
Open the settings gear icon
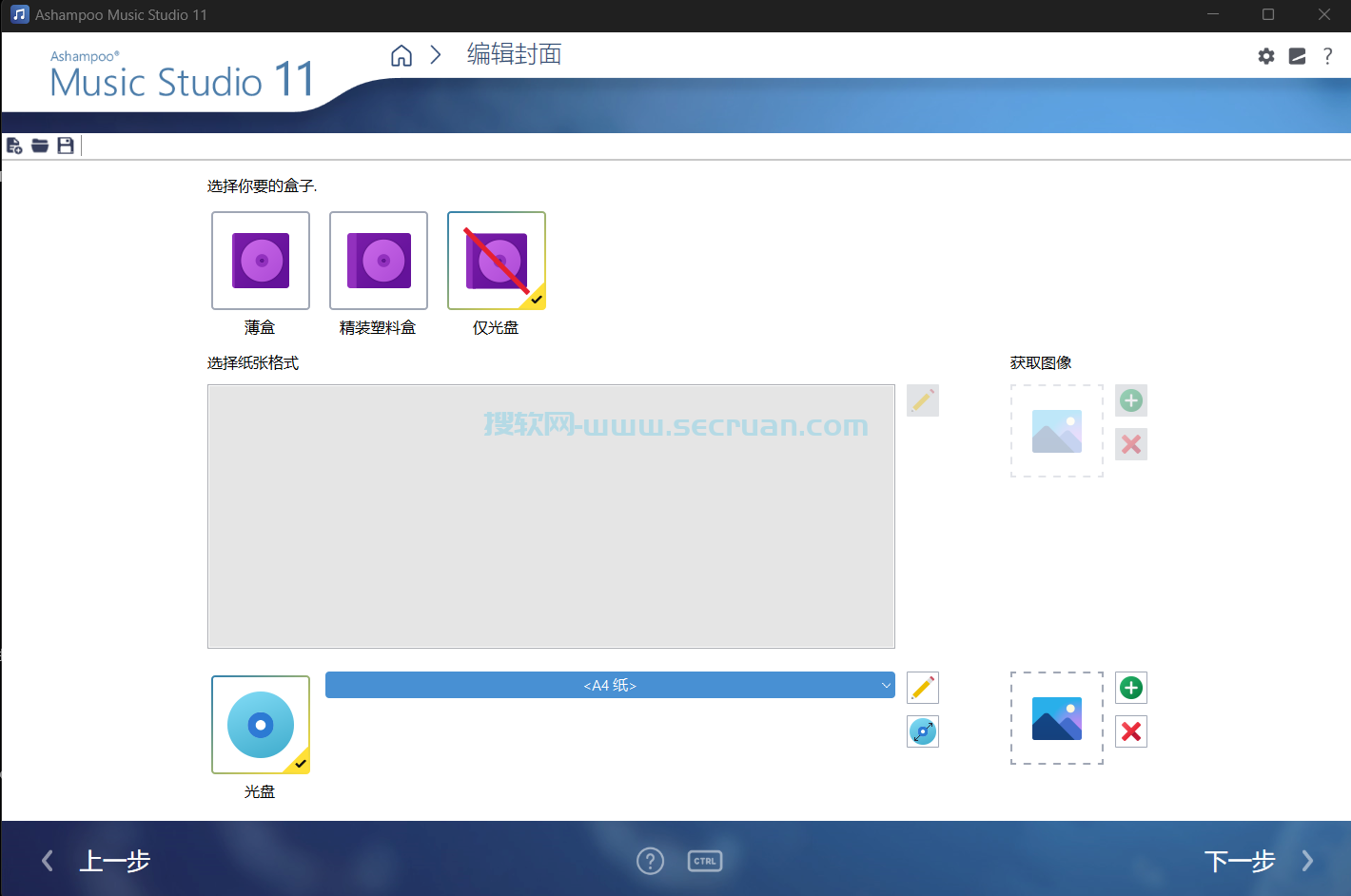coord(1266,56)
